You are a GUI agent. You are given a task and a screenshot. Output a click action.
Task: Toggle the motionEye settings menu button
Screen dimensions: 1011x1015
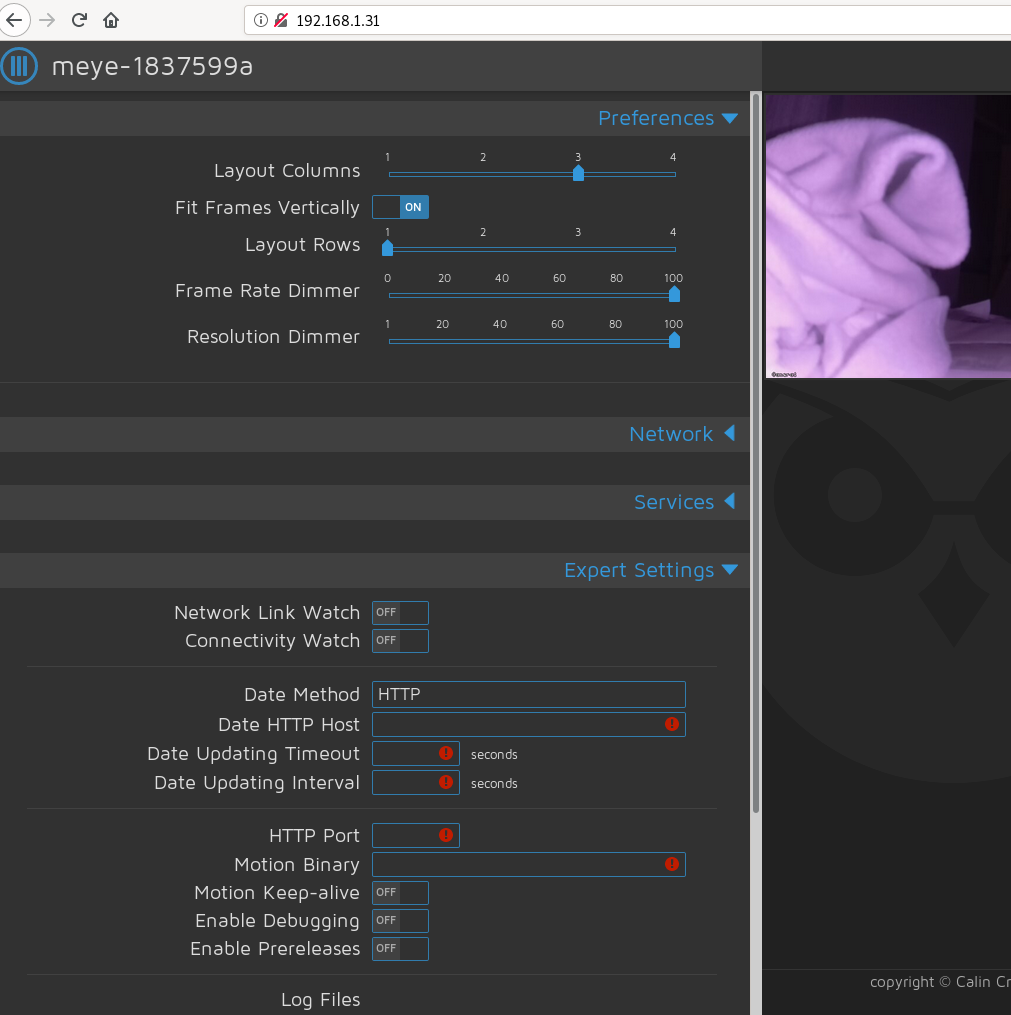point(19,66)
